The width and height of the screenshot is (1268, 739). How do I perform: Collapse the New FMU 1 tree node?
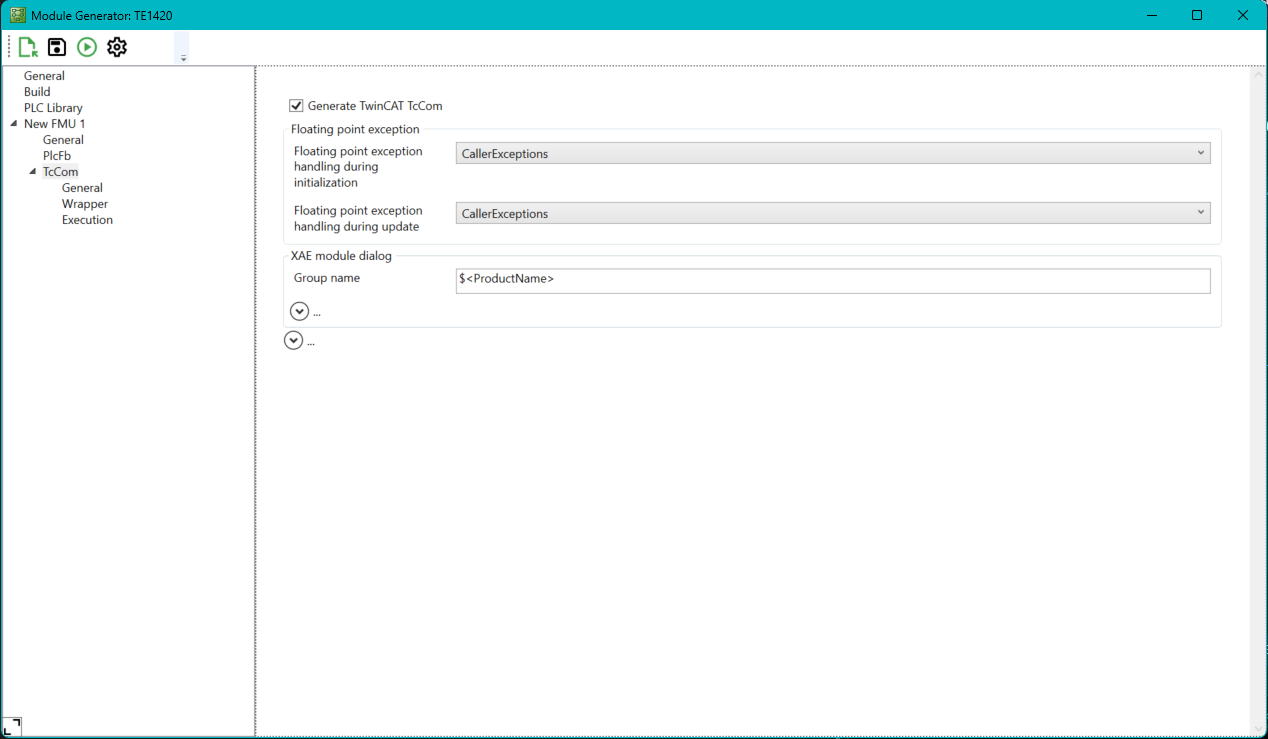tap(11, 123)
